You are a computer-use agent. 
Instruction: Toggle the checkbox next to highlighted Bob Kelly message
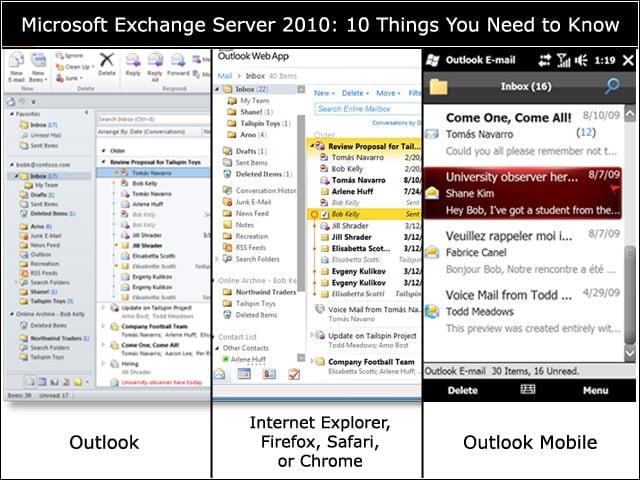pyautogui.click(x=325, y=214)
